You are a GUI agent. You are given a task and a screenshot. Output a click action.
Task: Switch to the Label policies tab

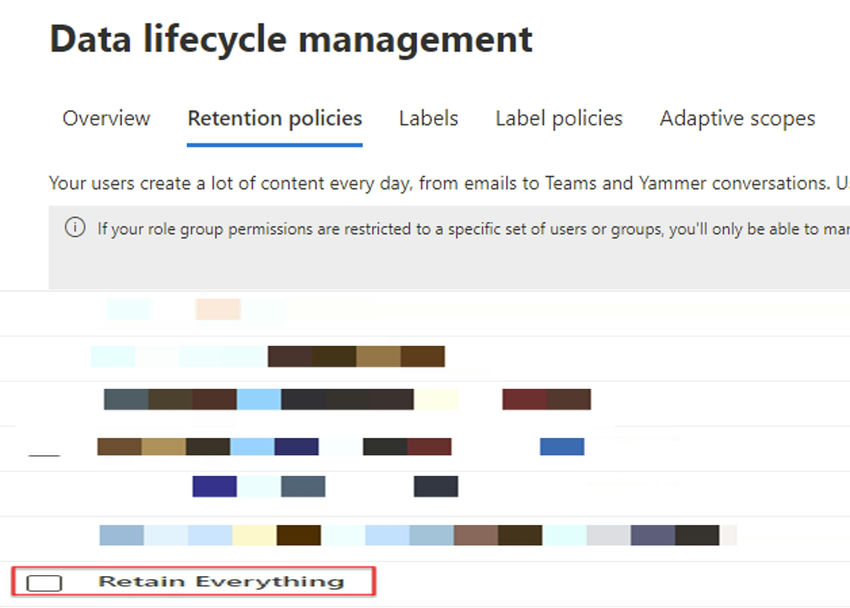point(558,118)
